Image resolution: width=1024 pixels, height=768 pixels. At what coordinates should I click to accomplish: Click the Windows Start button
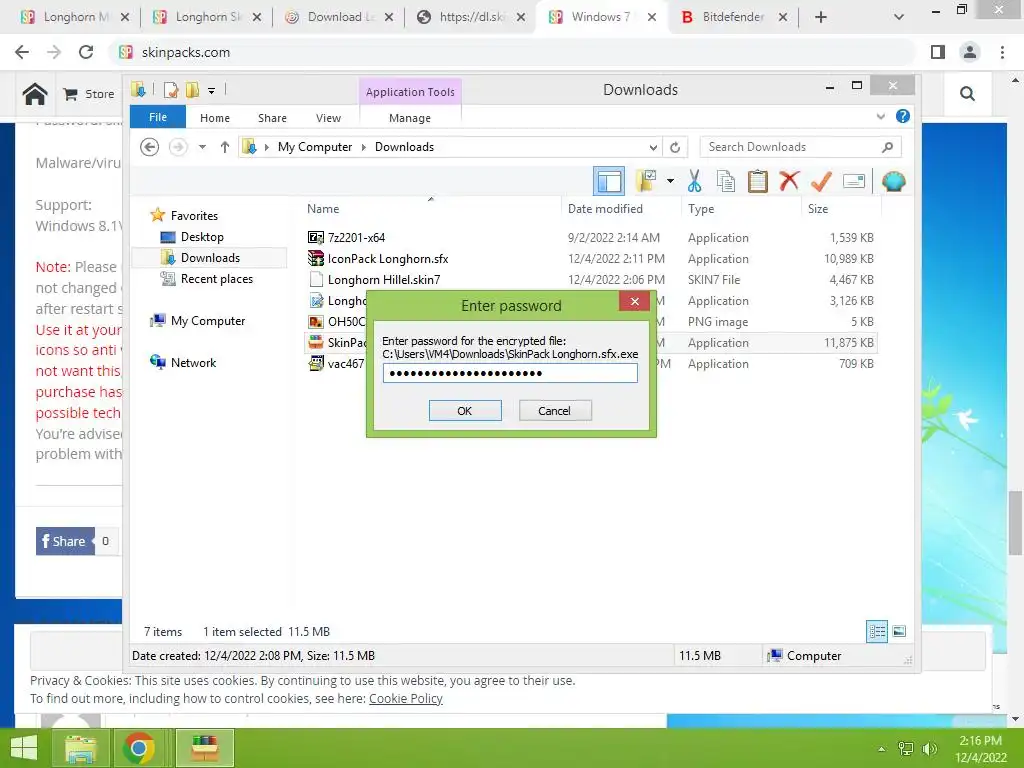pyautogui.click(x=24, y=748)
